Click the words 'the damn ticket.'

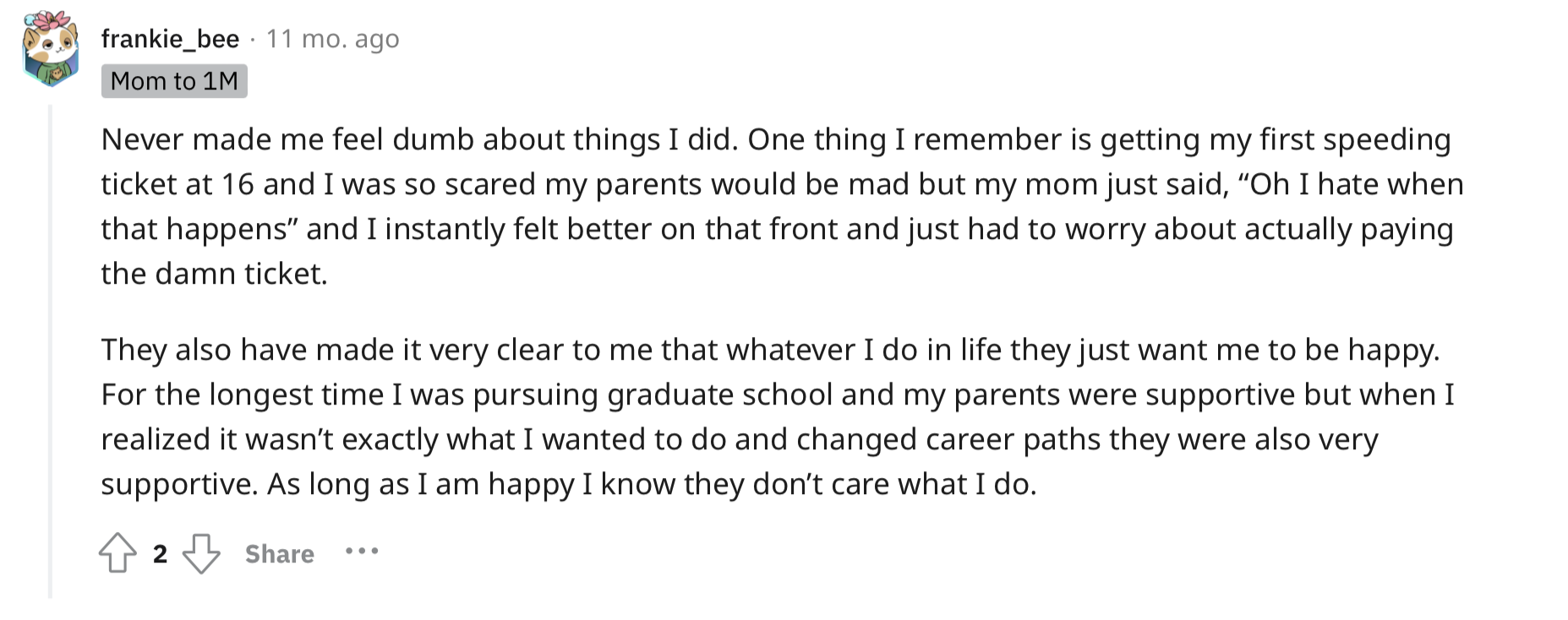(214, 274)
